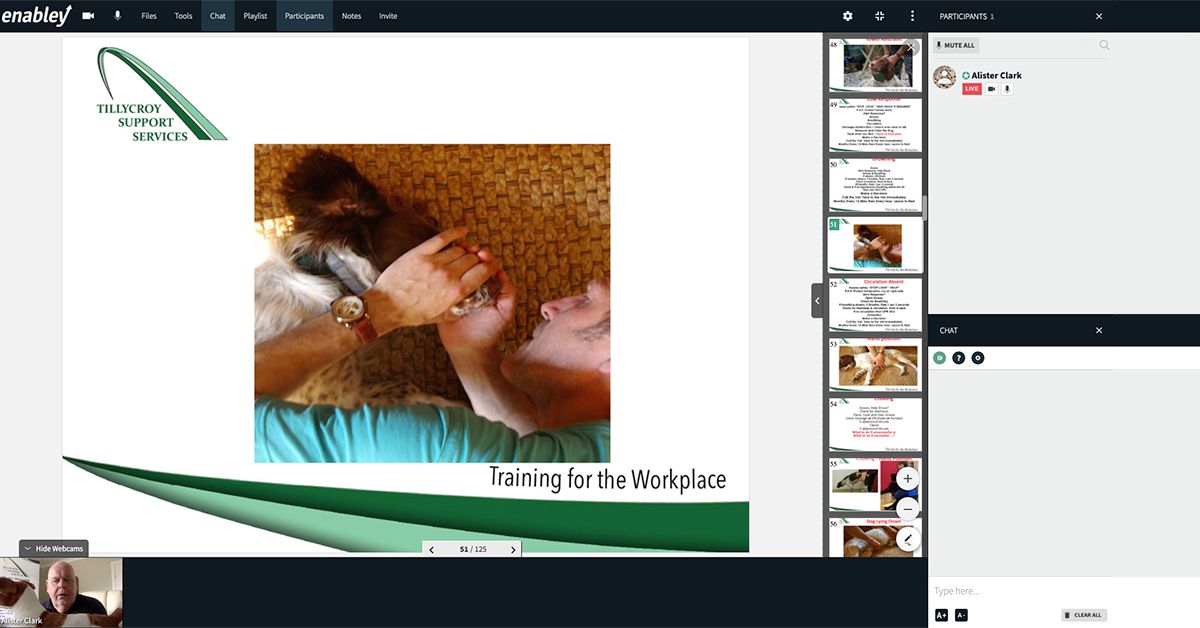The width and height of the screenshot is (1200, 628).
Task: Open the three-dot more options menu
Action: pos(912,16)
